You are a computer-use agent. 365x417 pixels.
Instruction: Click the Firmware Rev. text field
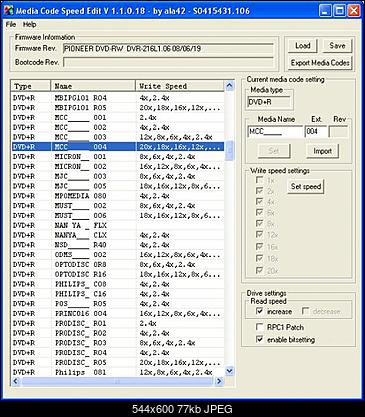pos(168,48)
